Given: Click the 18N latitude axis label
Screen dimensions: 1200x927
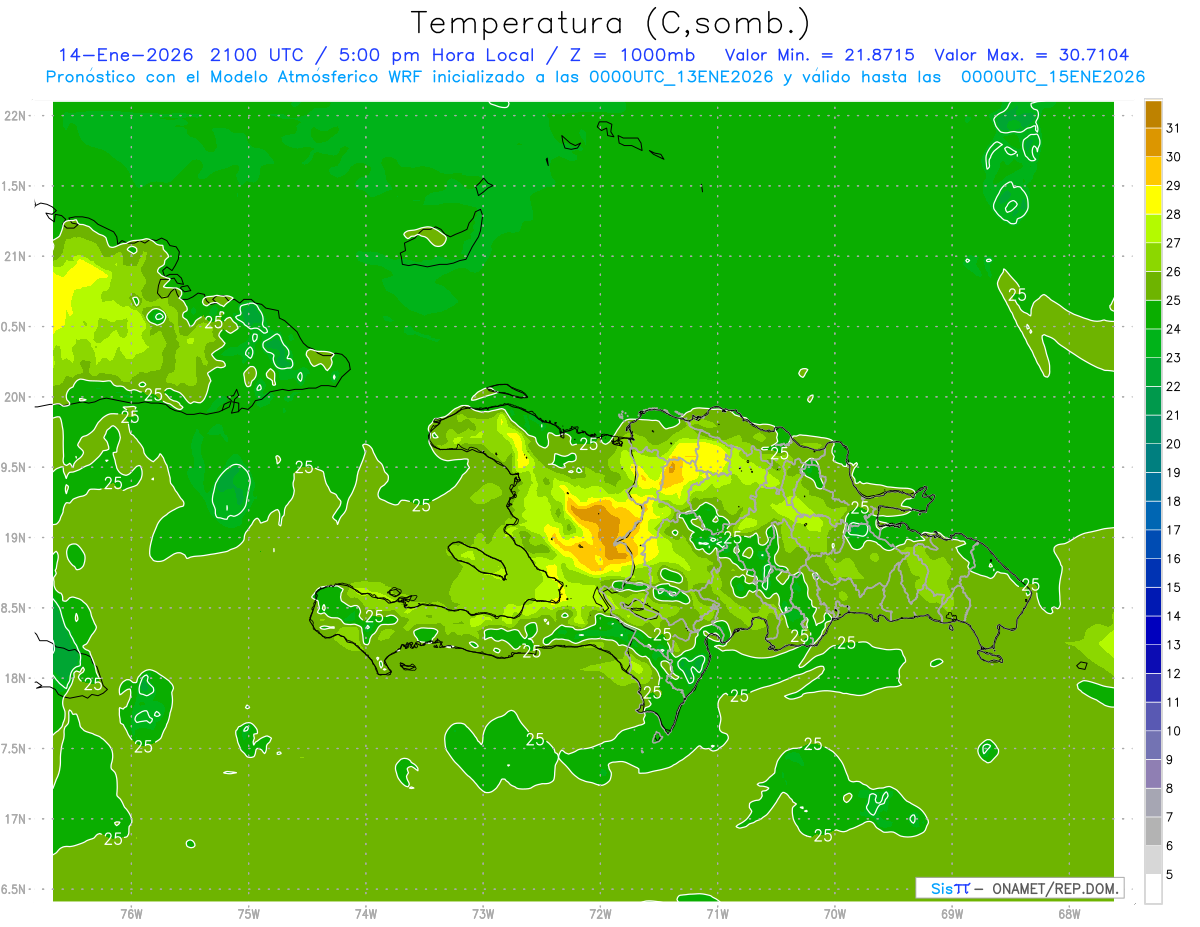Looking at the screenshot, I should point(16,678).
